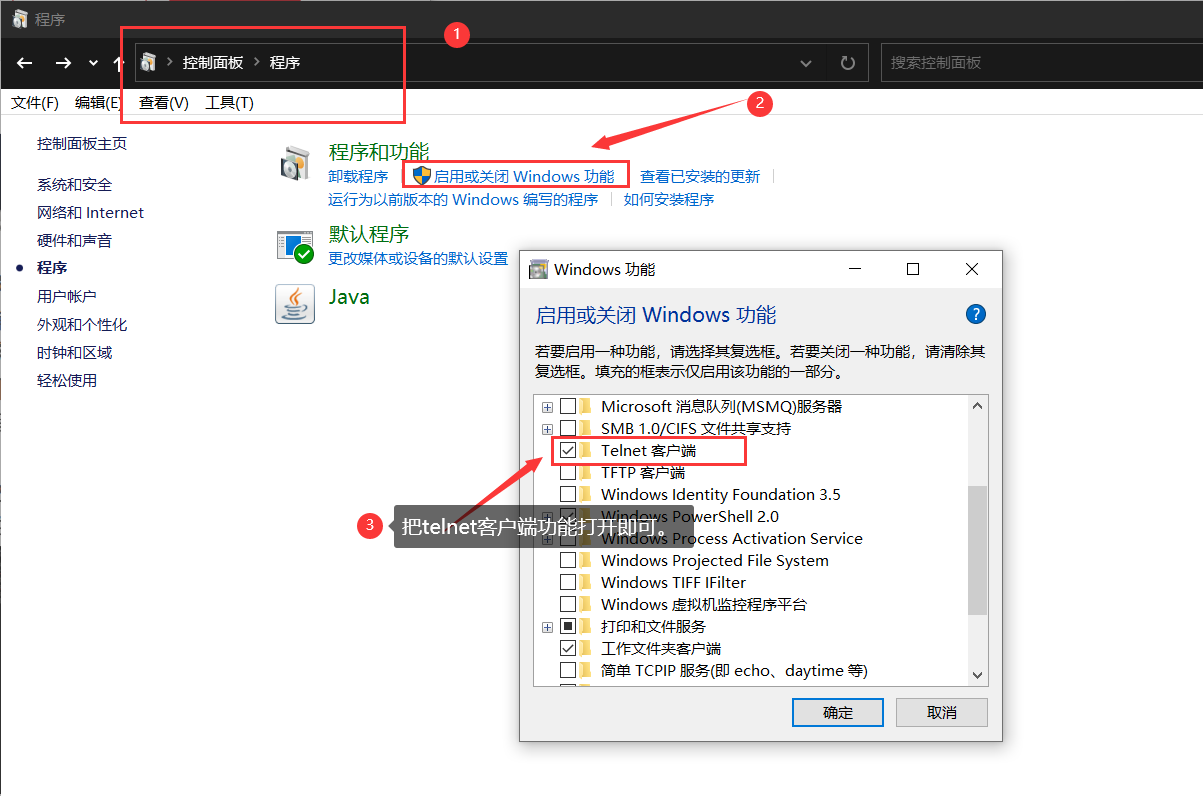Check the SMB 1.0/CIFS 文件共享支持 checkbox

click(568, 428)
